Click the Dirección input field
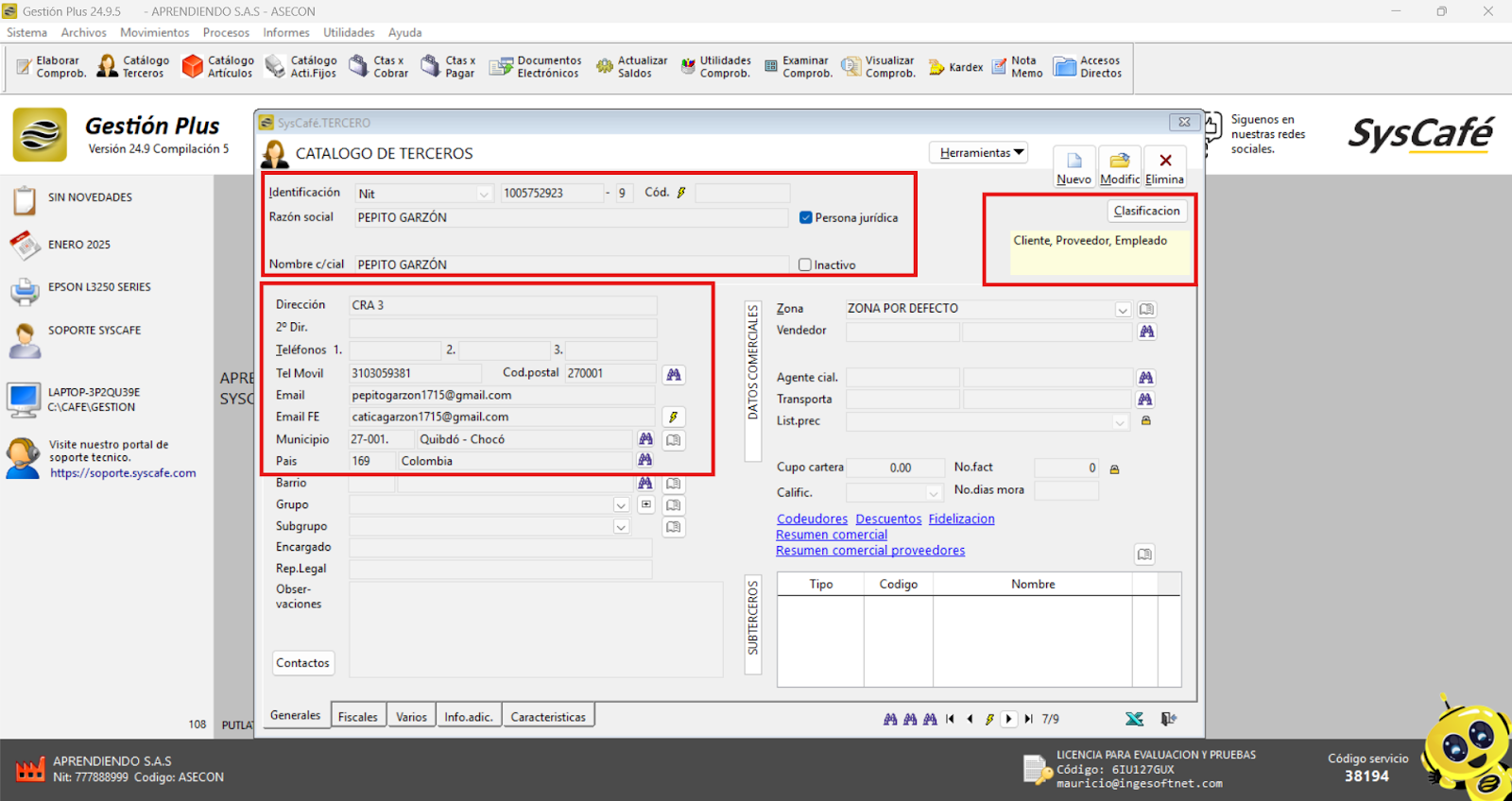This screenshot has height=801, width=1512. pos(503,305)
